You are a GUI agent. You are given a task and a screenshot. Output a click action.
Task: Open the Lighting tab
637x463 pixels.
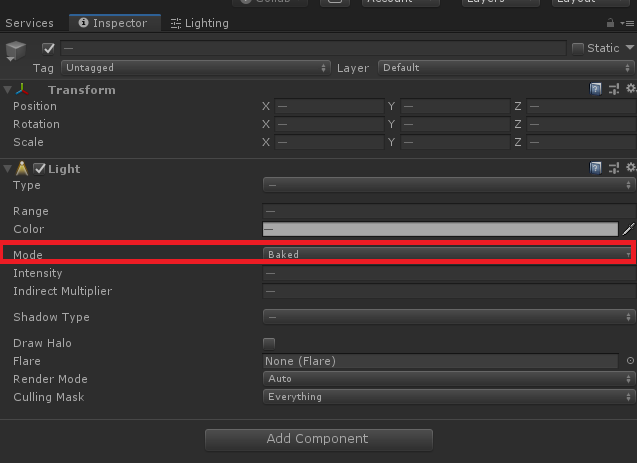[x=199, y=23]
